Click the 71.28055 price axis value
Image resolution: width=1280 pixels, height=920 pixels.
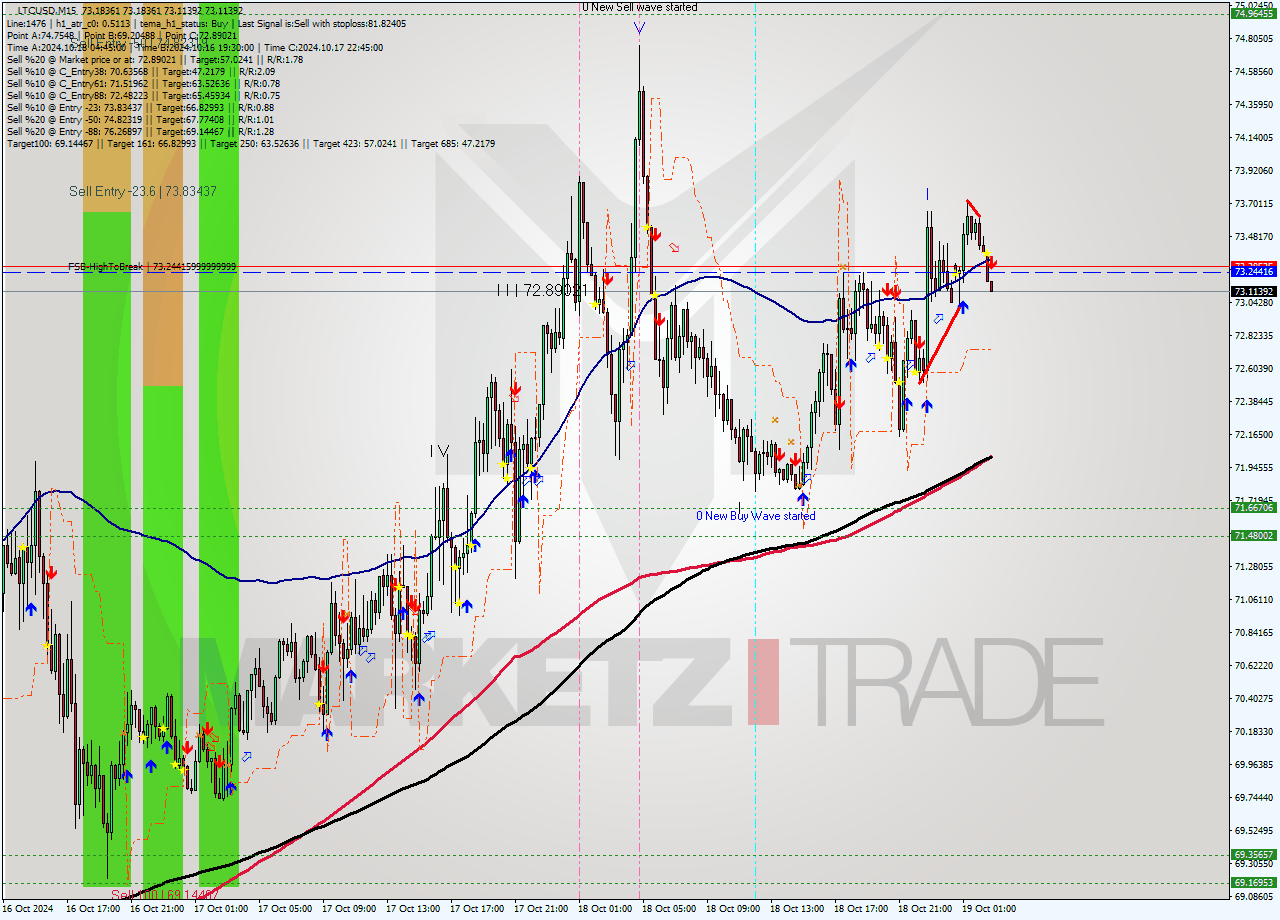pos(1253,566)
